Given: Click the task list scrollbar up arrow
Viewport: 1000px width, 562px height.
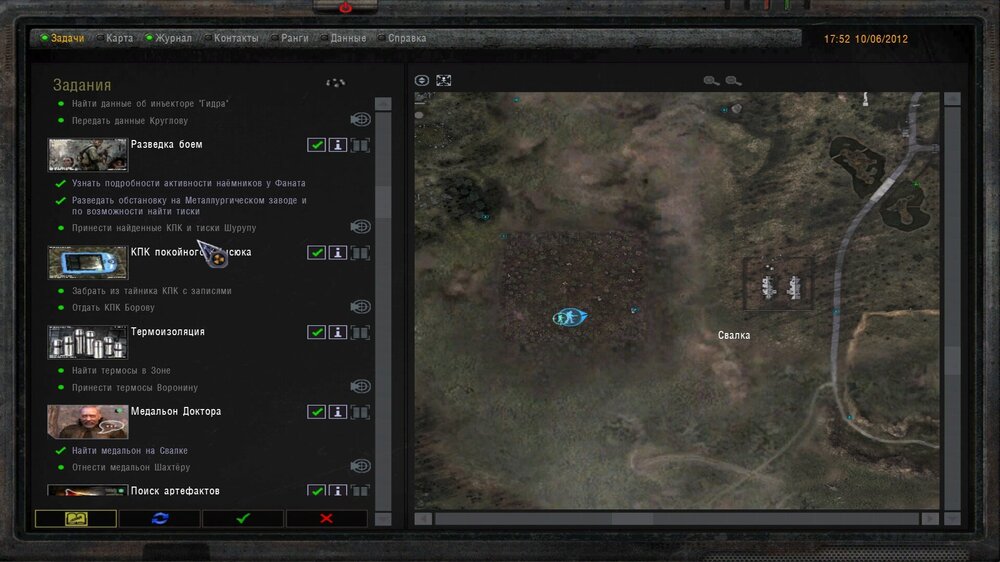Looking at the screenshot, I should [383, 103].
